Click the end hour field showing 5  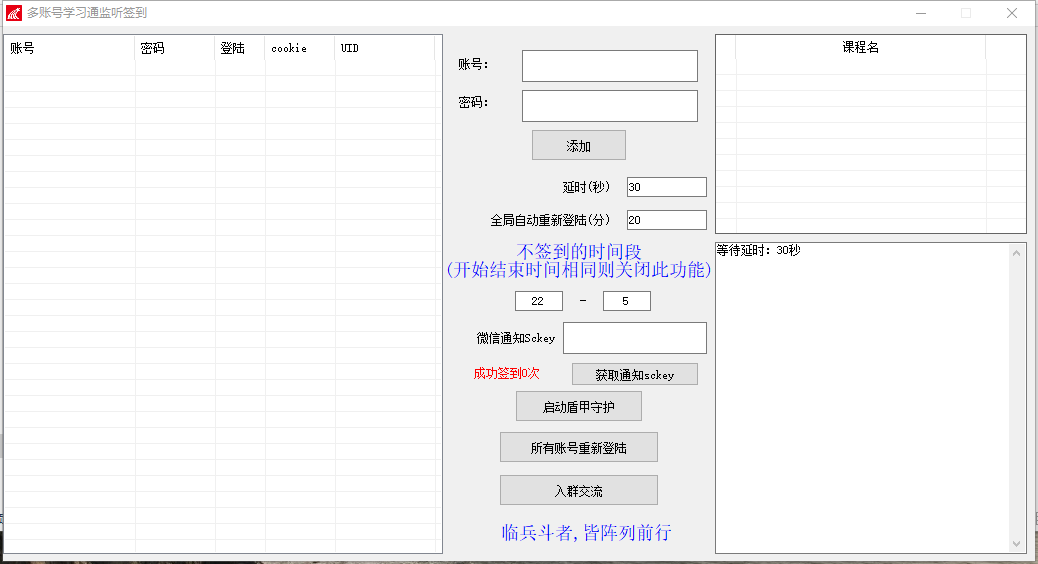[626, 301]
